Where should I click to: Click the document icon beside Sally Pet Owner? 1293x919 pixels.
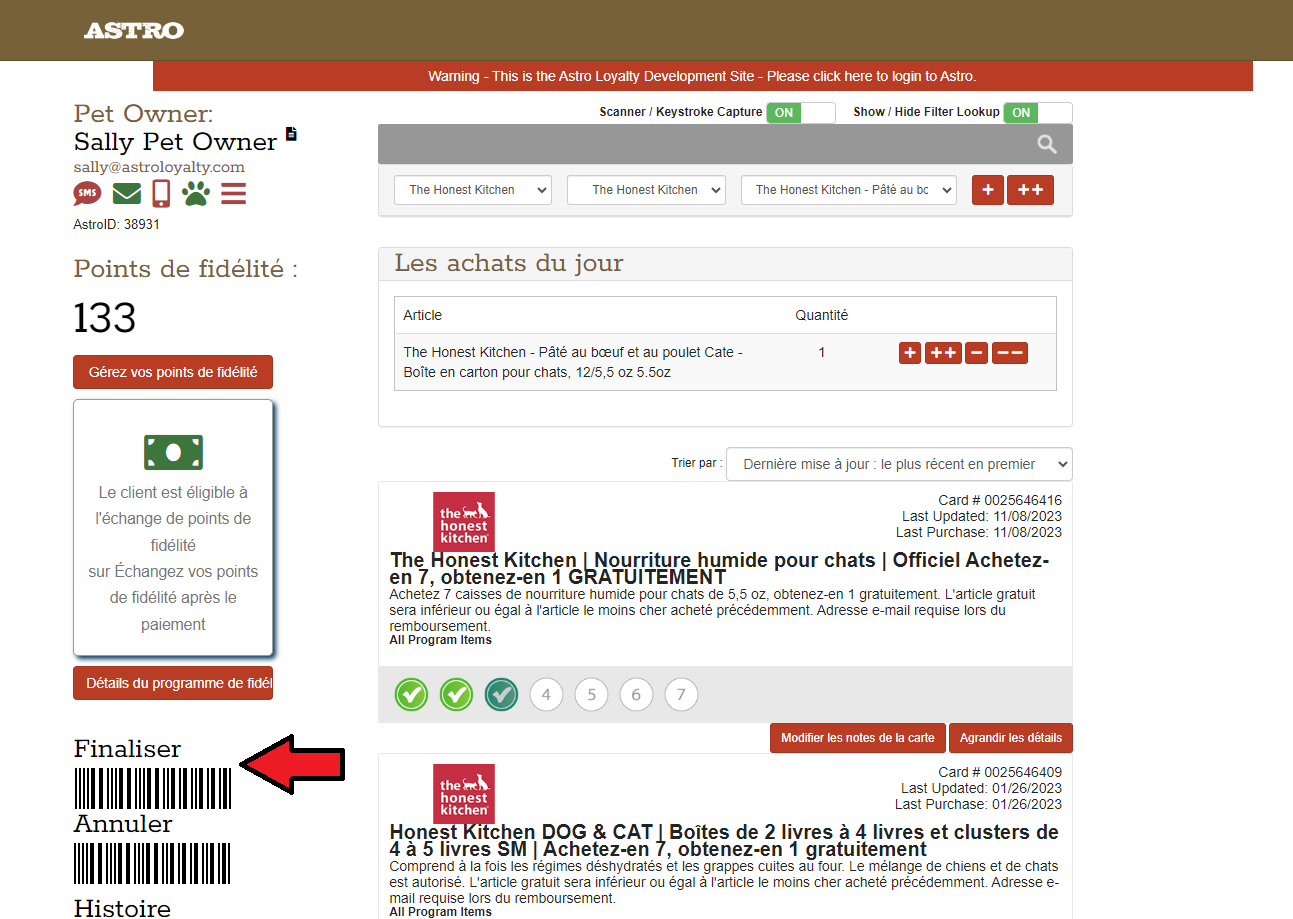point(291,134)
